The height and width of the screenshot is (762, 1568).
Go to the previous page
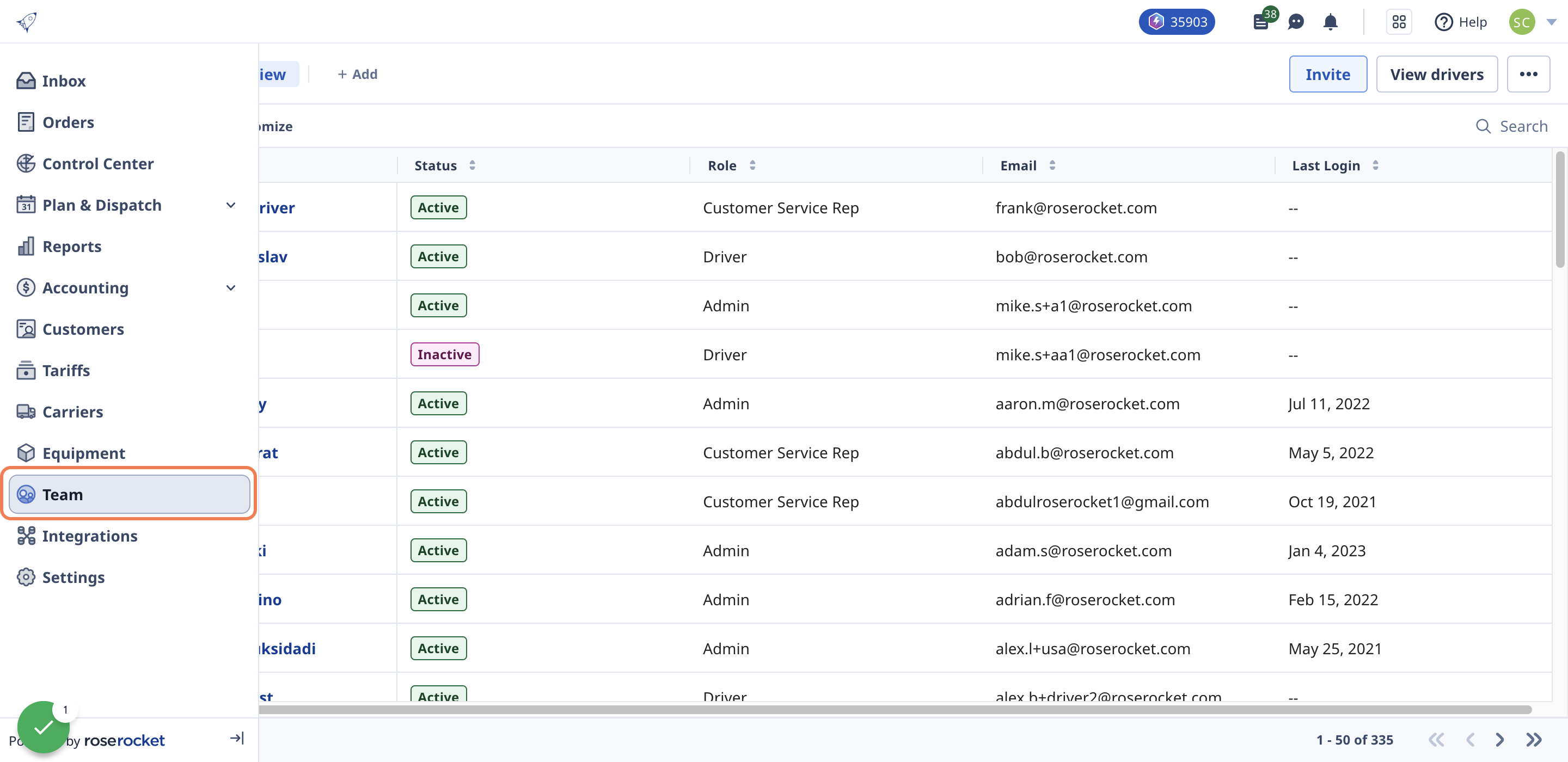pos(1470,740)
